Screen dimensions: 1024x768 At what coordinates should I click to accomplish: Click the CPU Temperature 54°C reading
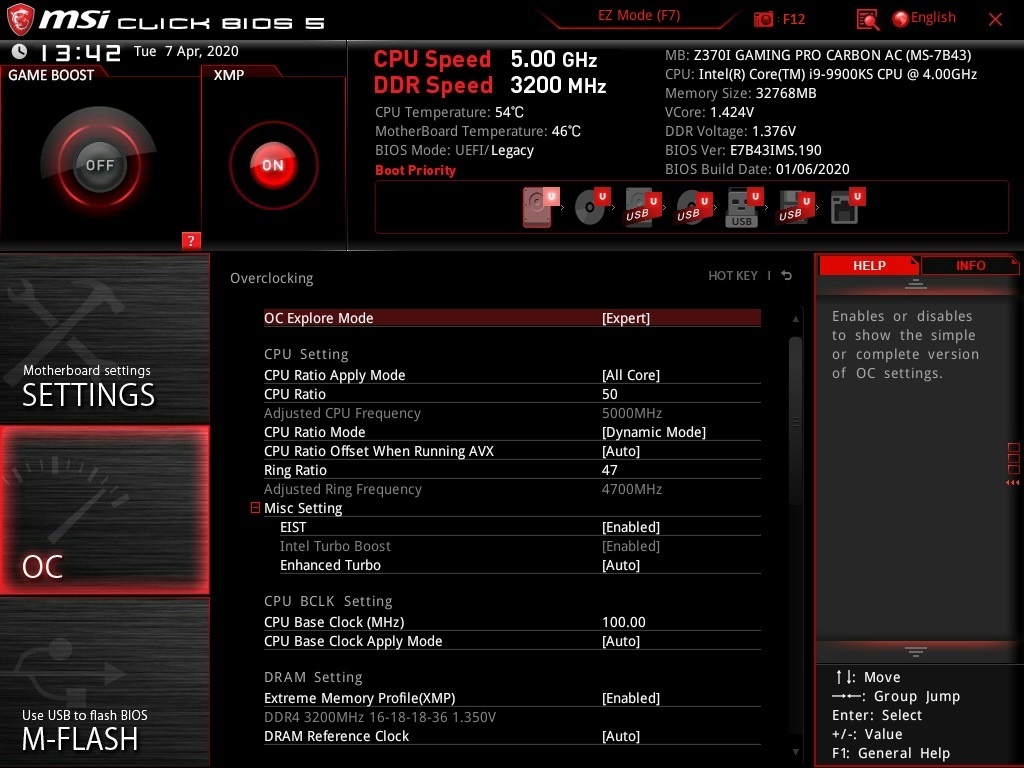449,112
